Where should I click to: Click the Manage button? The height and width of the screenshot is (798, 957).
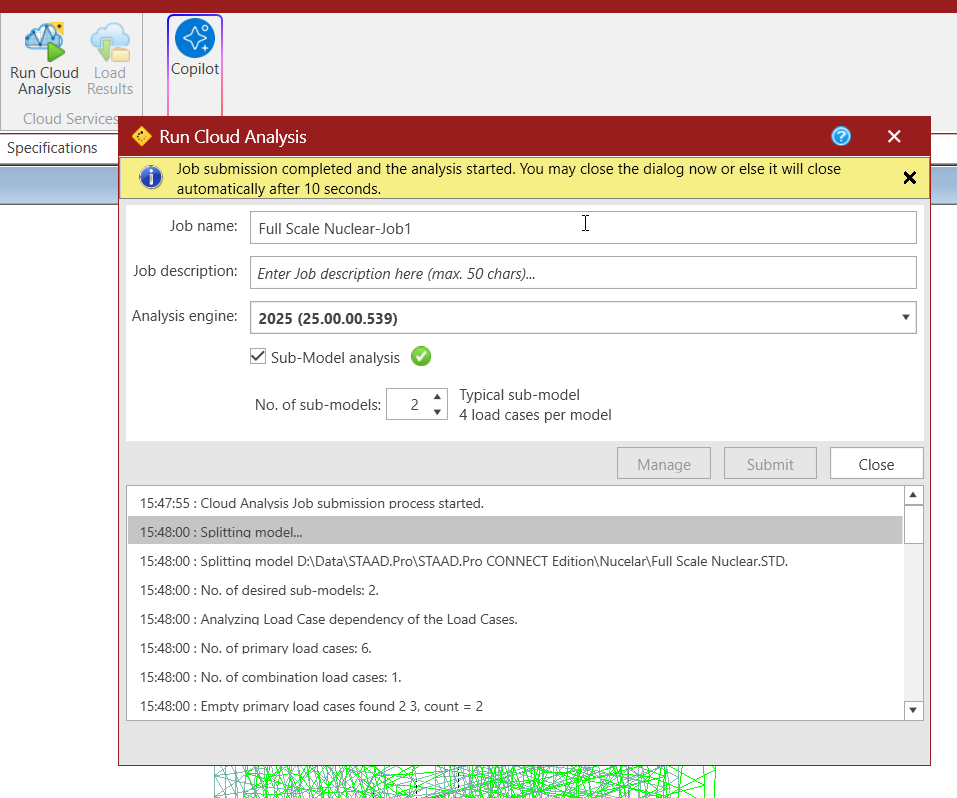[x=664, y=464]
